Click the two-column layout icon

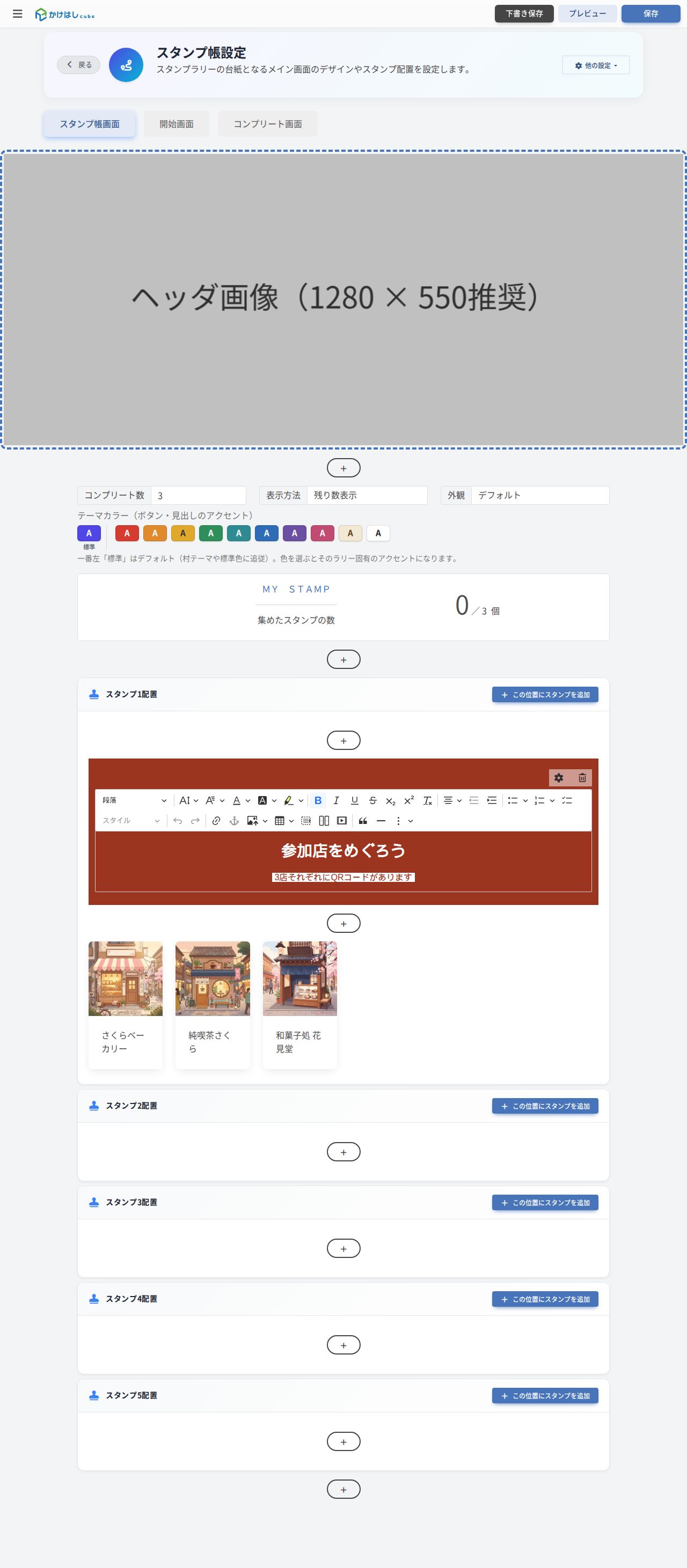pos(324,821)
